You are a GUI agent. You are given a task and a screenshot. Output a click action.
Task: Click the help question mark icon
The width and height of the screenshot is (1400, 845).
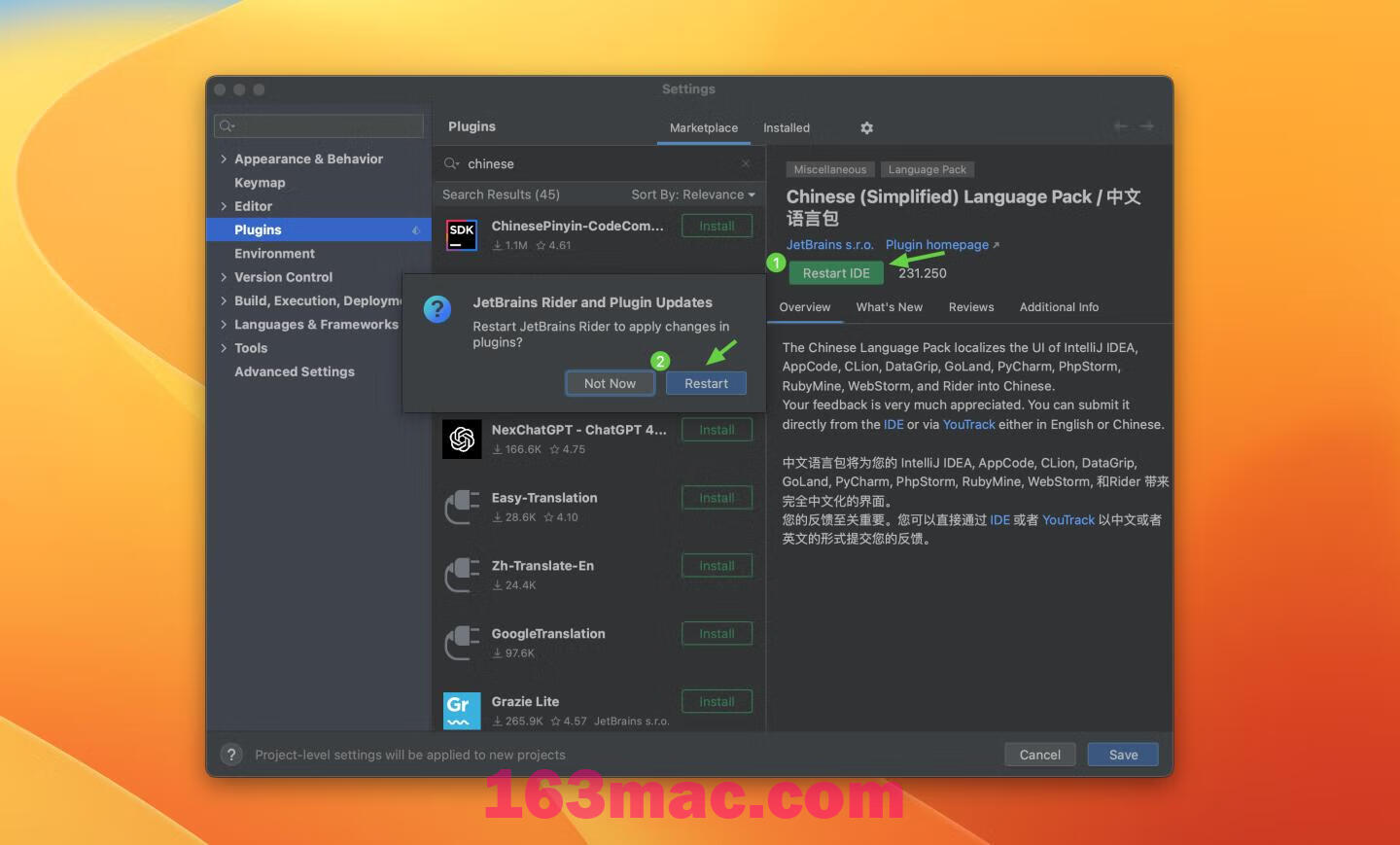point(231,755)
